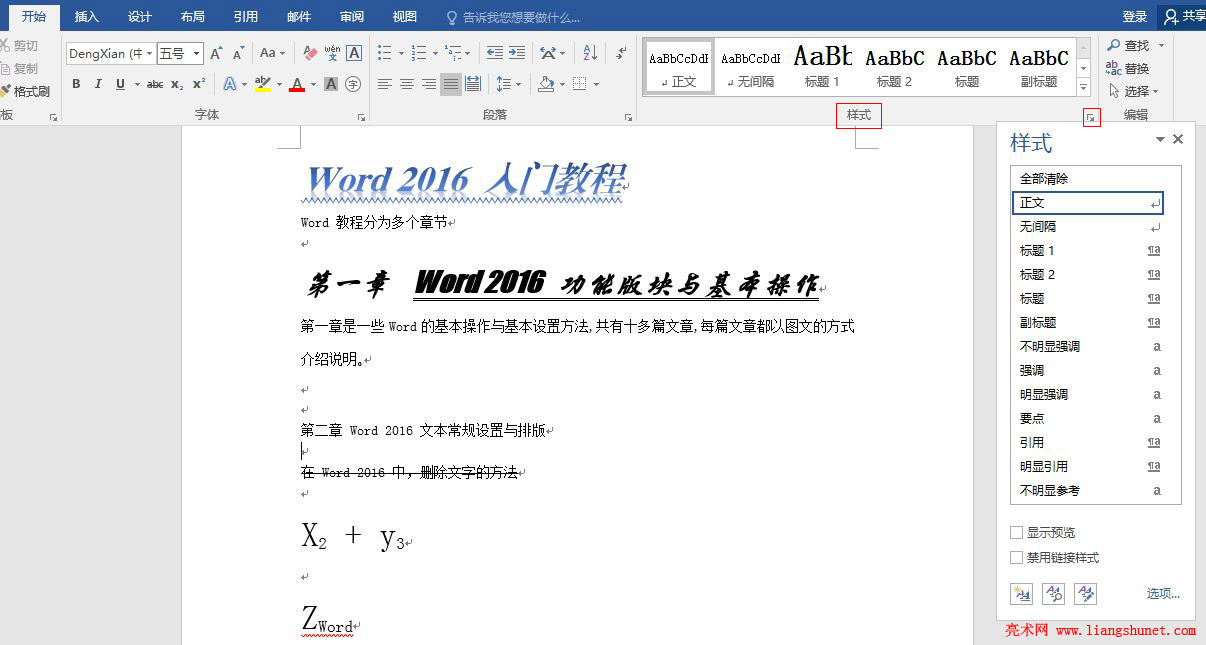
Task: Open the phonetic guide (wén) tool
Action: (x=332, y=53)
